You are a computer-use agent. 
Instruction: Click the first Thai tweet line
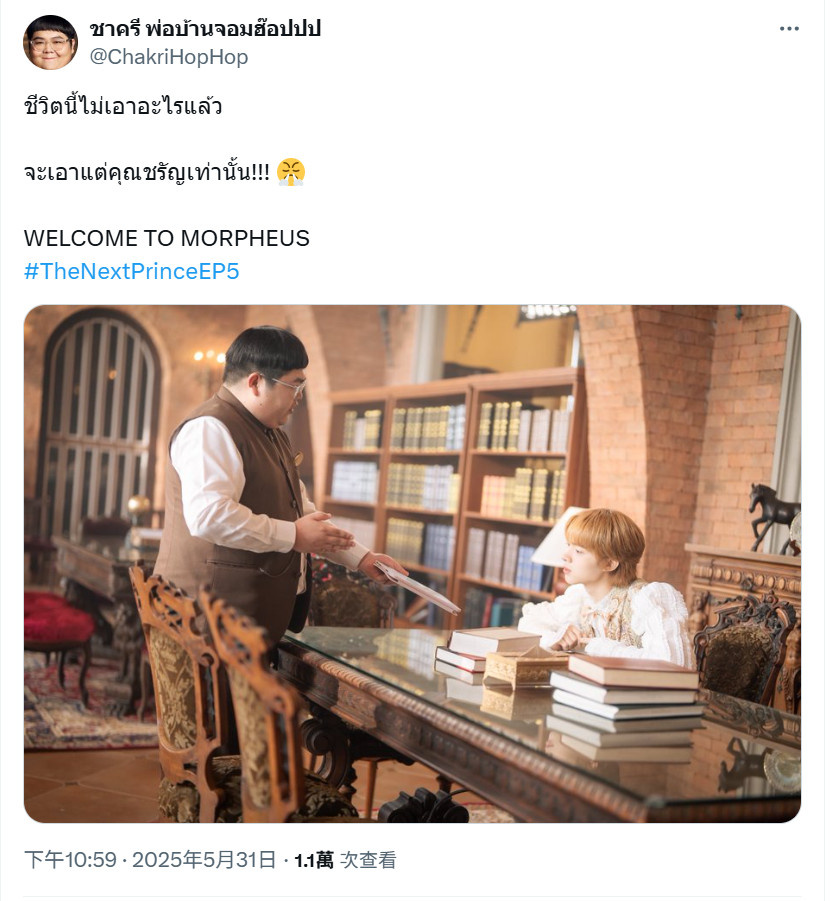click(x=123, y=106)
